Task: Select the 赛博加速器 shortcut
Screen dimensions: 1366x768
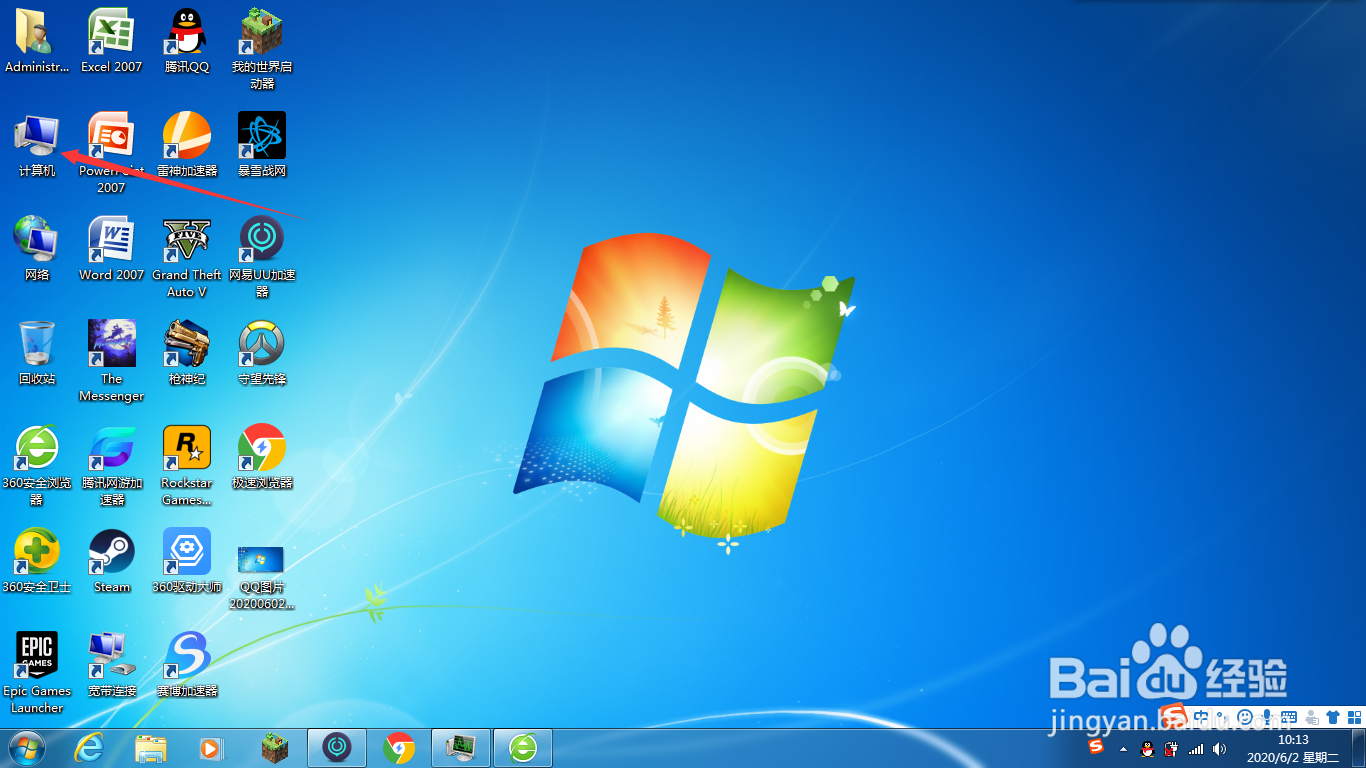Action: [187, 665]
